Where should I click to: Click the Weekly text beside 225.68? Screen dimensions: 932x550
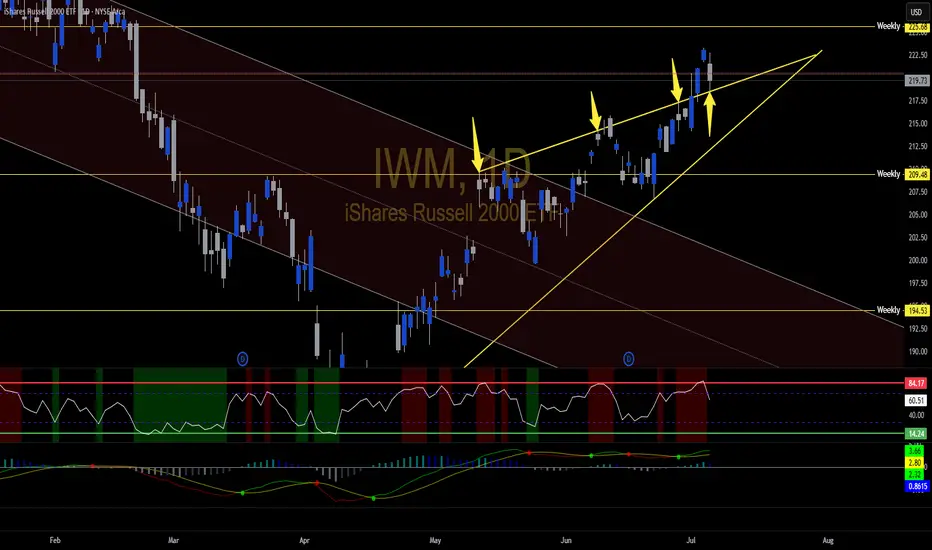tap(889, 26)
